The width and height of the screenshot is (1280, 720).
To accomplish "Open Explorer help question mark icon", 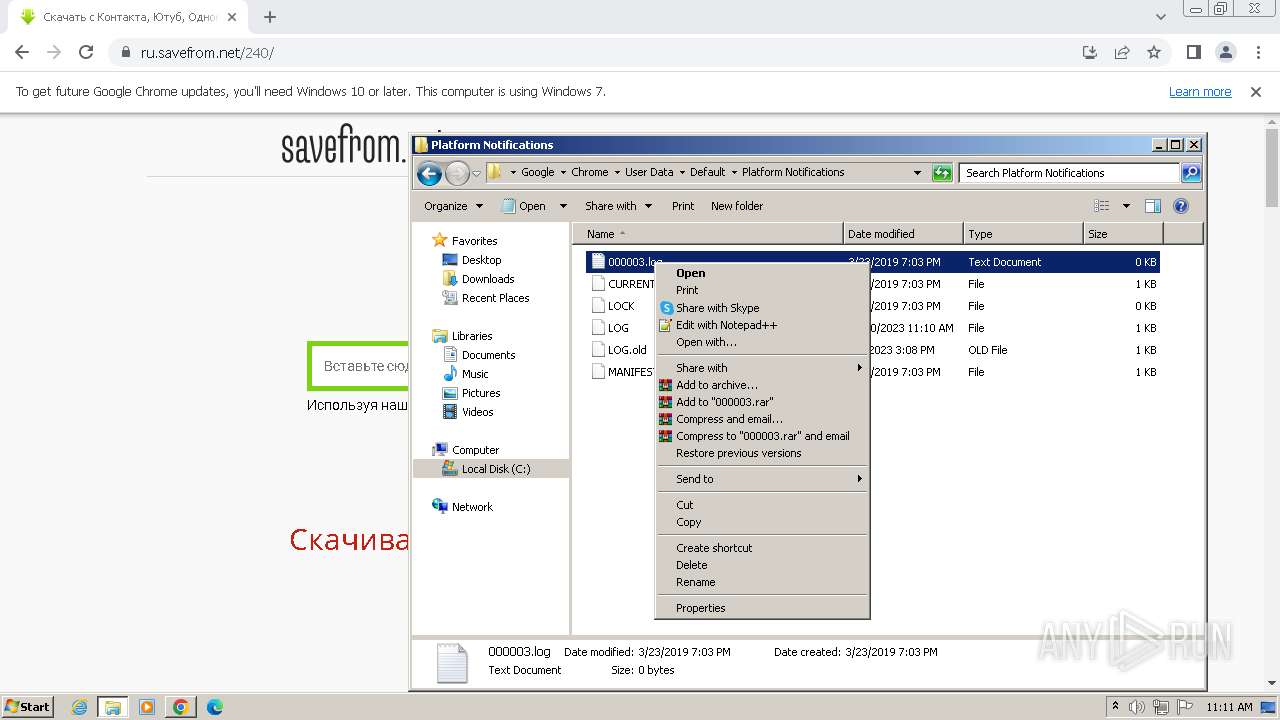I will tap(1180, 206).
